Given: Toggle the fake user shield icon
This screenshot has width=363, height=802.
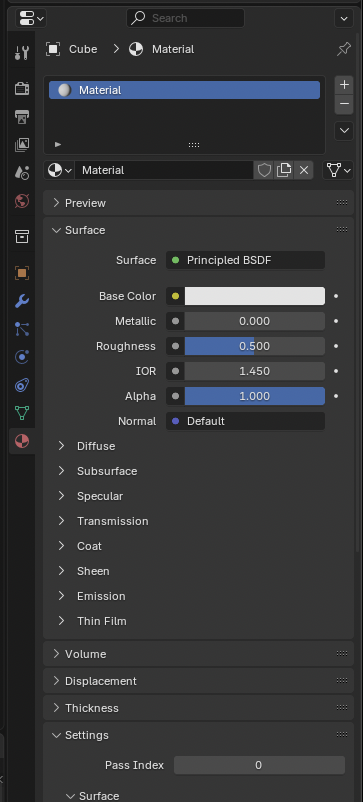Looking at the screenshot, I should coord(264,170).
